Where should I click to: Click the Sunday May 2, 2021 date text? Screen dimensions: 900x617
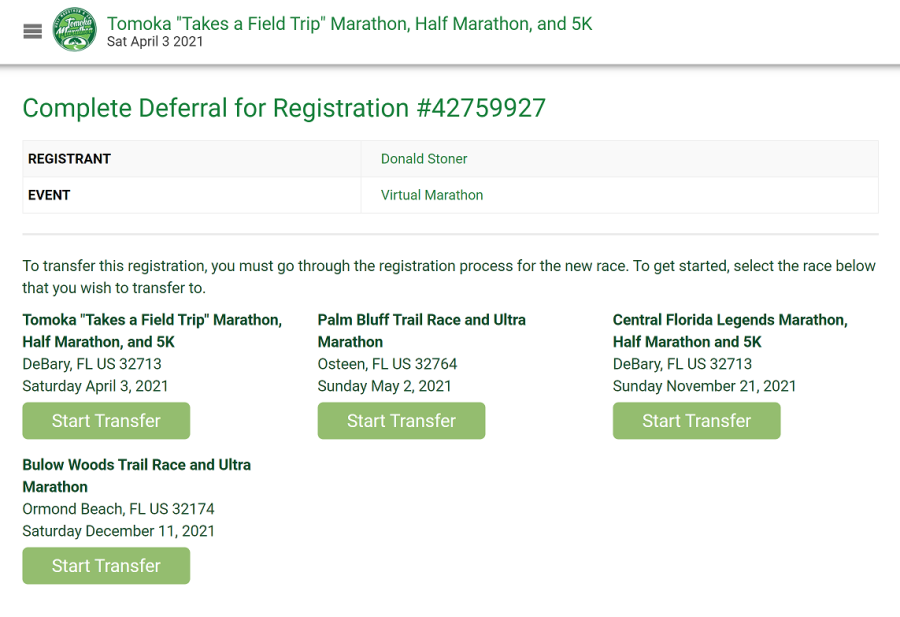pyautogui.click(x=385, y=386)
